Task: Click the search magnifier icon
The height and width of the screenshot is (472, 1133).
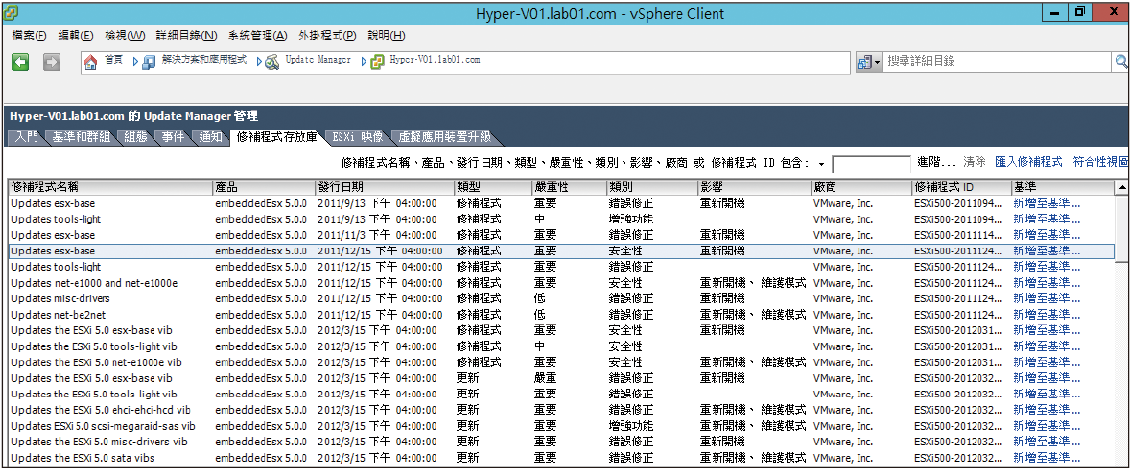Action: click(1122, 62)
